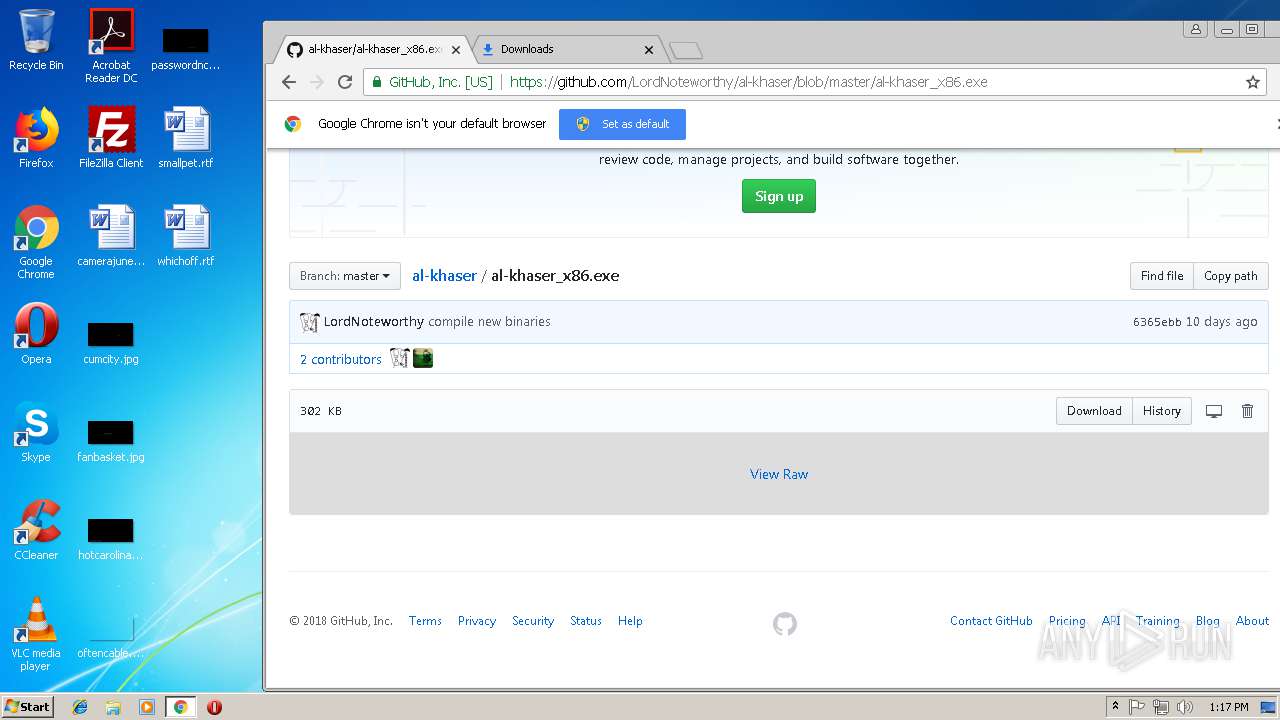Click Pricing footer link
Screen dimensions: 1280x720
(x=1067, y=621)
